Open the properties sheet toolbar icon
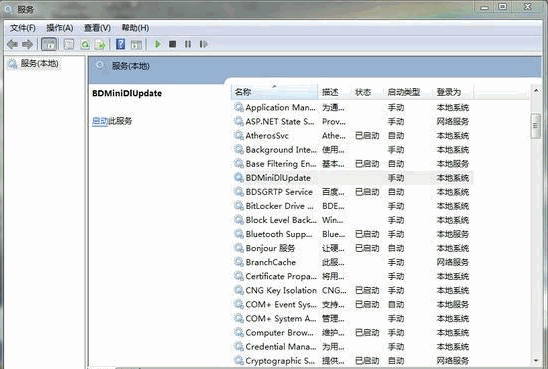The width and height of the screenshot is (548, 369). click(x=69, y=44)
